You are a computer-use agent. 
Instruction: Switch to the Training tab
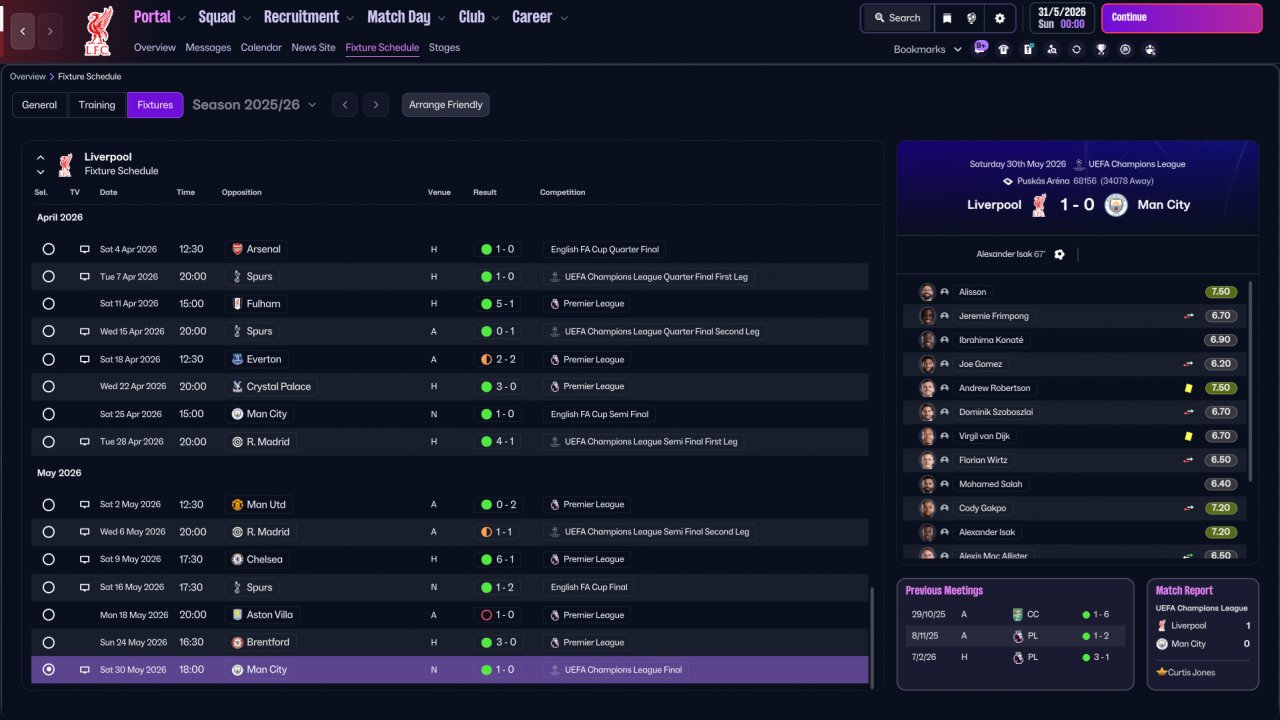pos(97,105)
